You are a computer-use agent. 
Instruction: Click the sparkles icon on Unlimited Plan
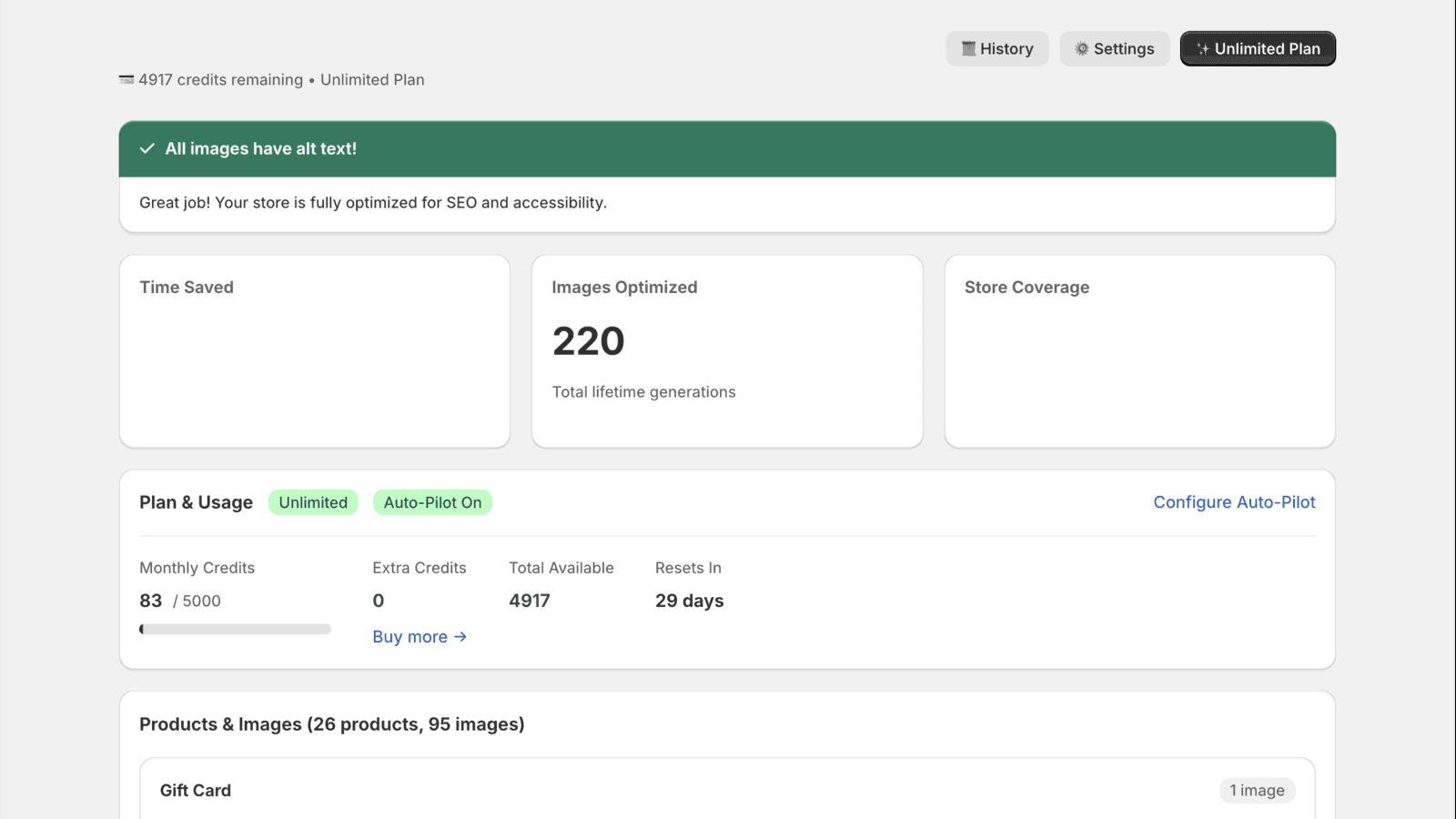[1203, 48]
